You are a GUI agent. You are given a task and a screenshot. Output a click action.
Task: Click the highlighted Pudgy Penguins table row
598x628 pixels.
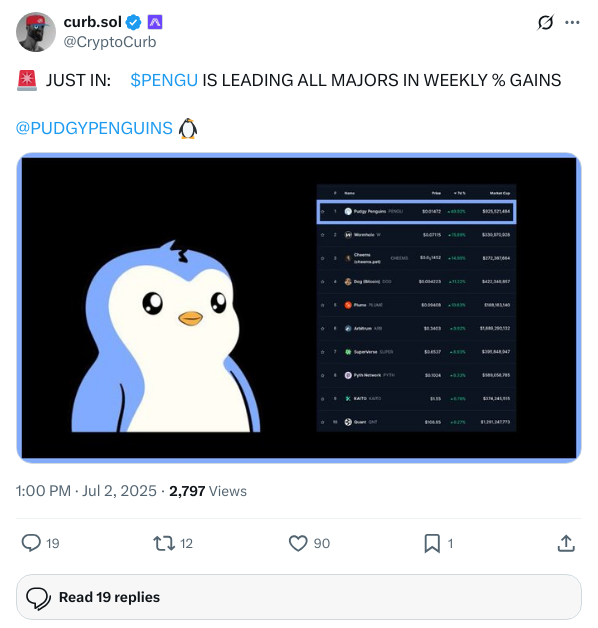(416, 211)
